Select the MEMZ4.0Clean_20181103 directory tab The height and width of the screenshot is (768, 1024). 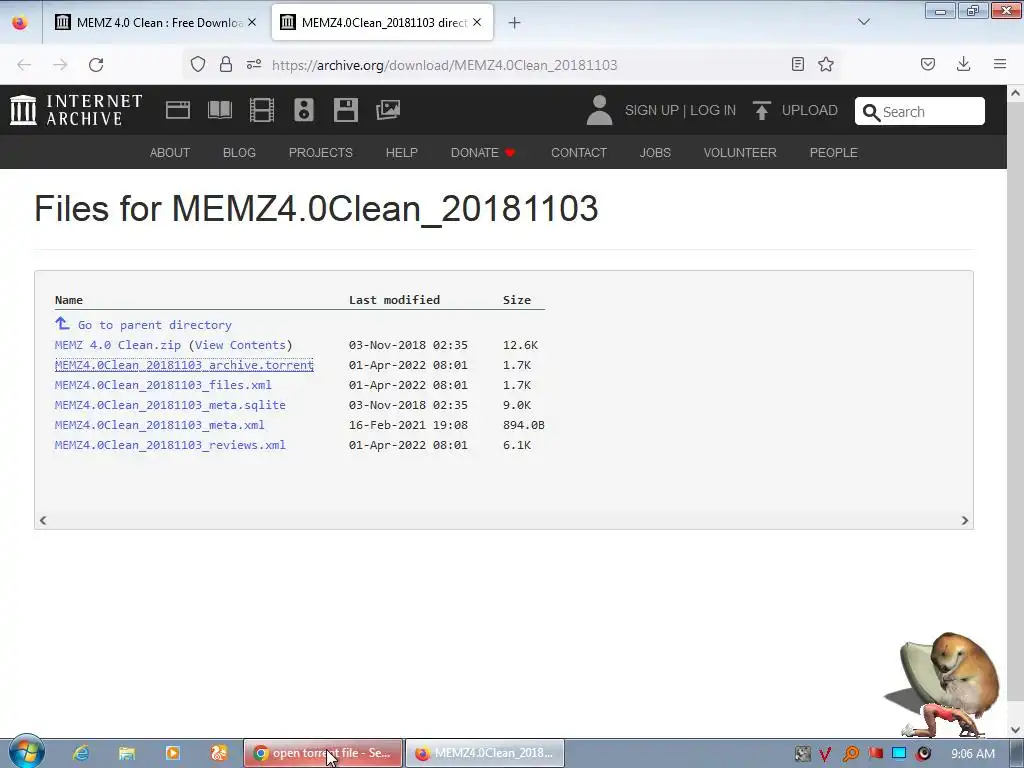[383, 22]
